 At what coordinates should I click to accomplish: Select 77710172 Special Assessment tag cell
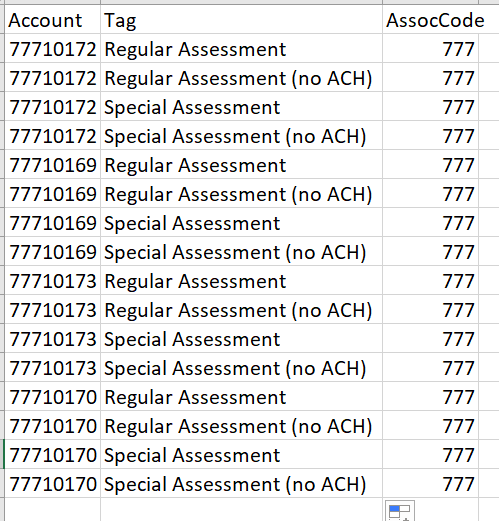click(241, 106)
